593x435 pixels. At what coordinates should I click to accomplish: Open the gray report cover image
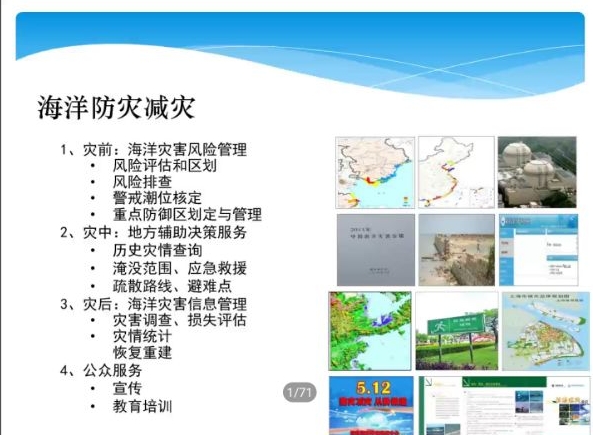click(x=376, y=250)
